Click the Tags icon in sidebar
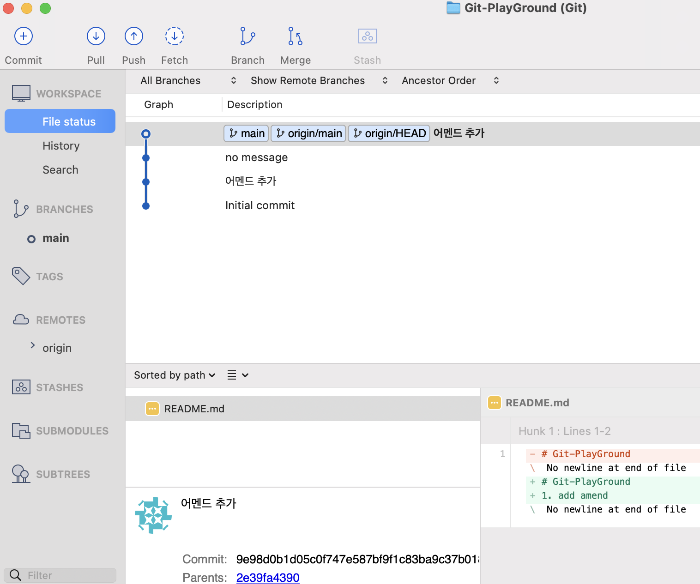Viewport: 700px width, 584px height. tap(21, 276)
